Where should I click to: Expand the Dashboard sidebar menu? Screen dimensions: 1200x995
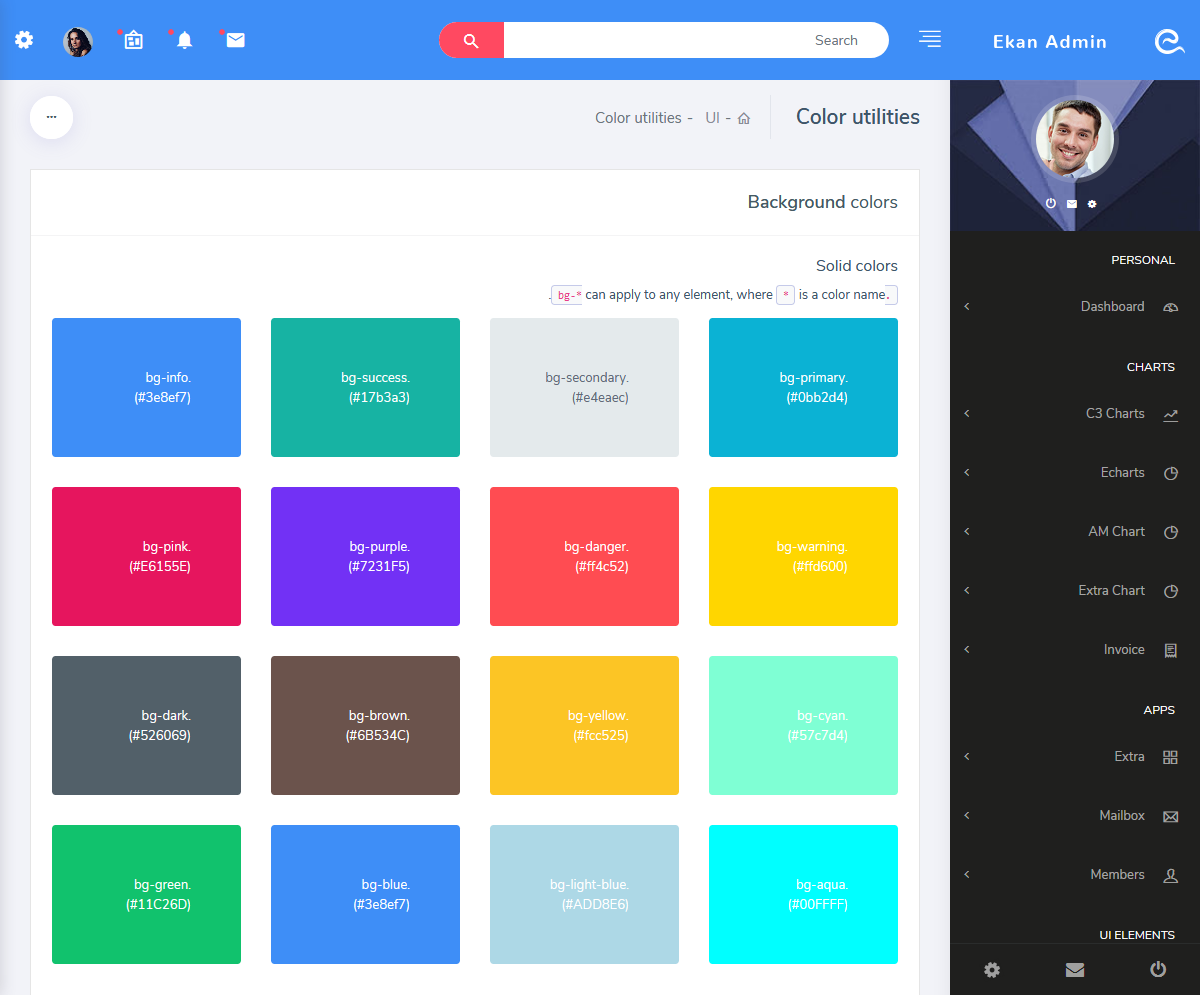tap(1112, 307)
